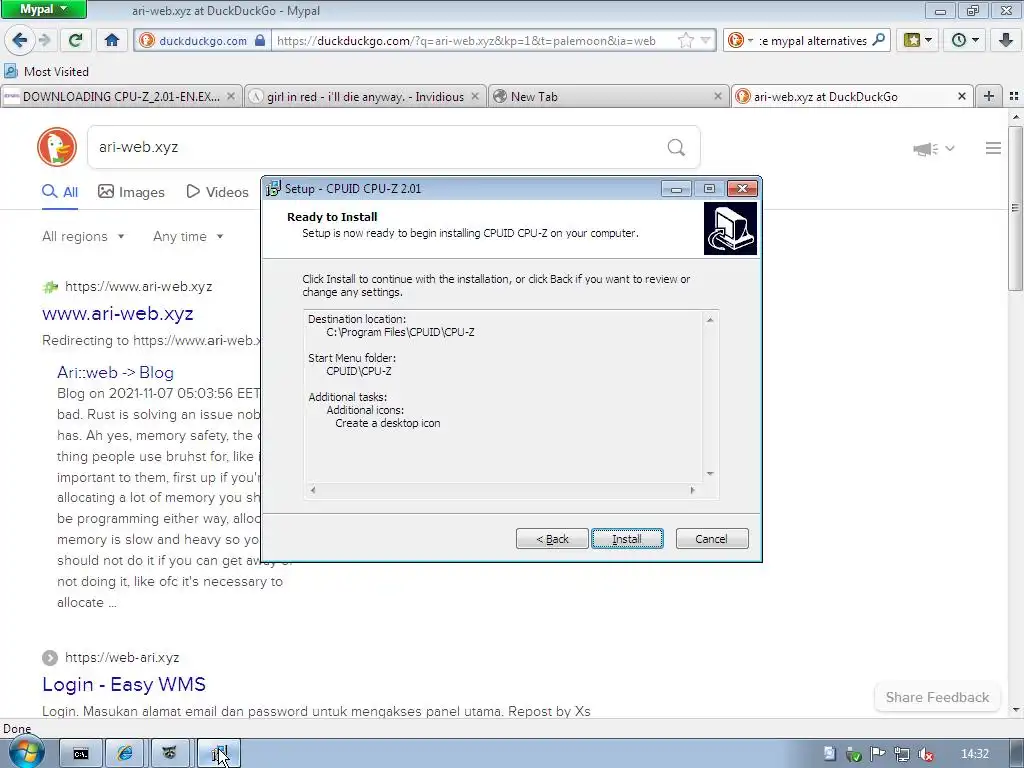
Task: Open the history clock button
Action: click(965, 40)
